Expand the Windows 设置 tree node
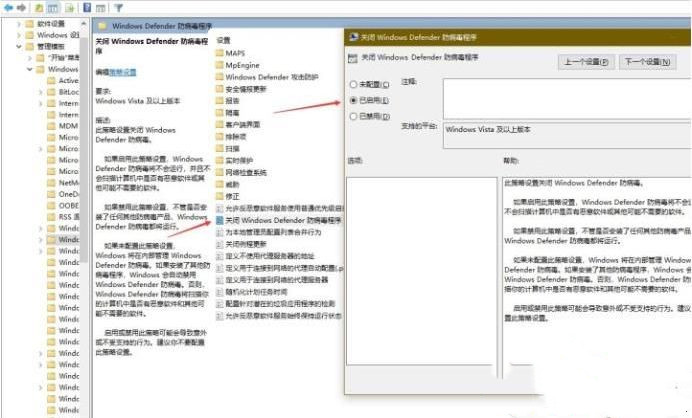The height and width of the screenshot is (418, 692). pos(19,35)
